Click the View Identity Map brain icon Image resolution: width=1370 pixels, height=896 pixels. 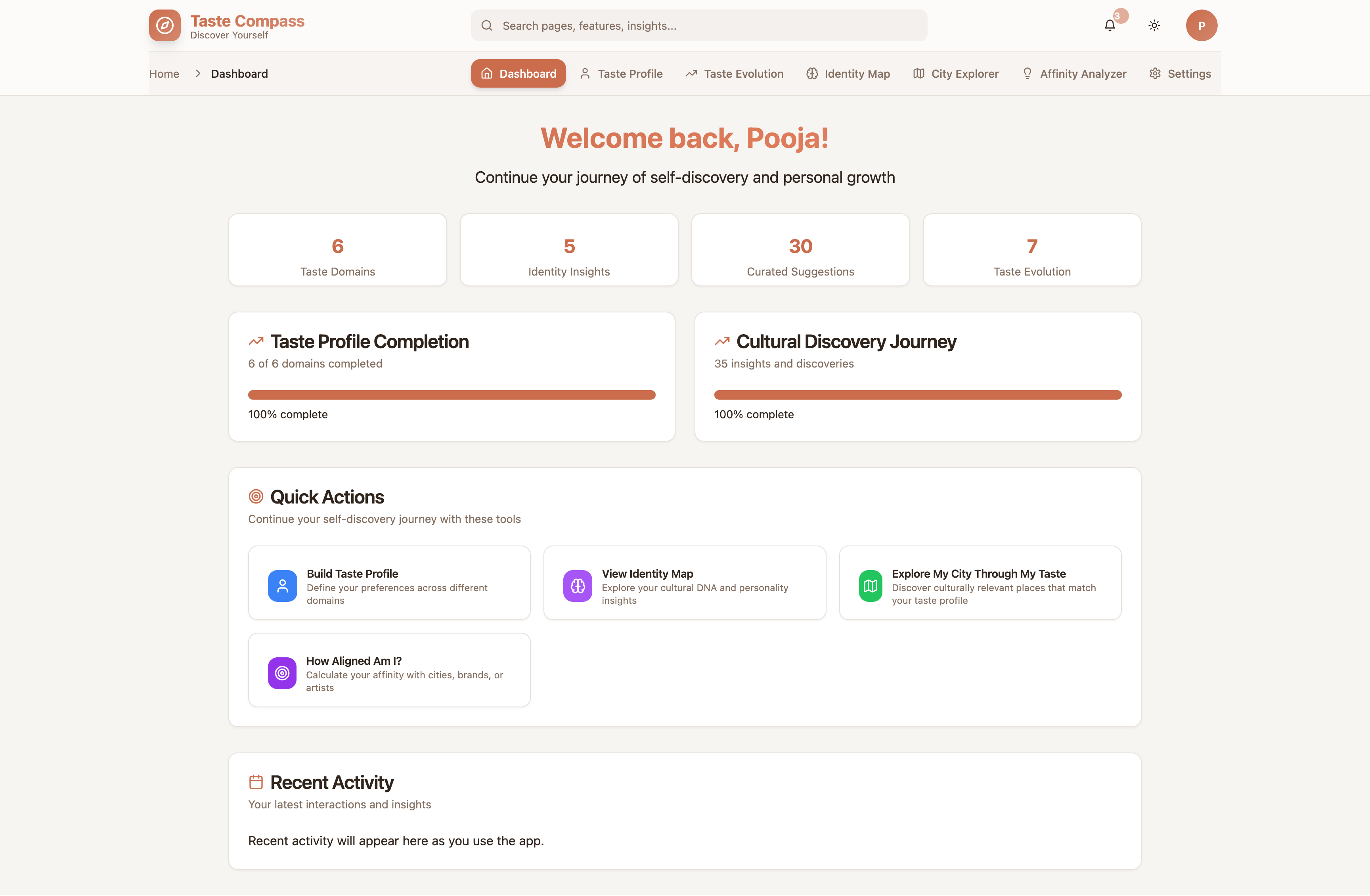(577, 586)
